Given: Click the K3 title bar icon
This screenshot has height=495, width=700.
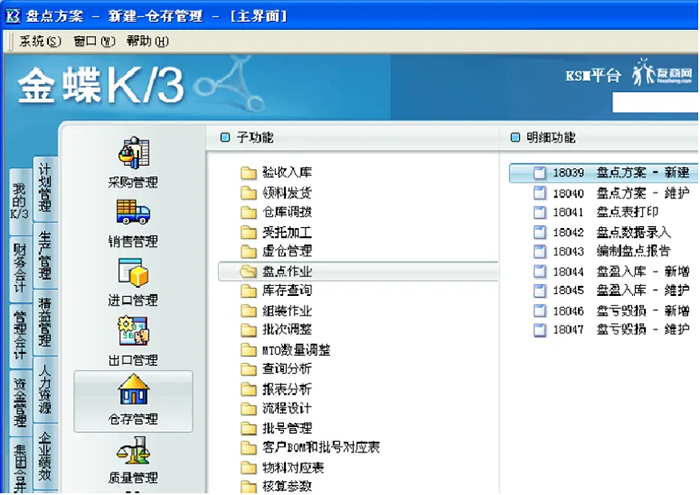Looking at the screenshot, I should [12, 16].
